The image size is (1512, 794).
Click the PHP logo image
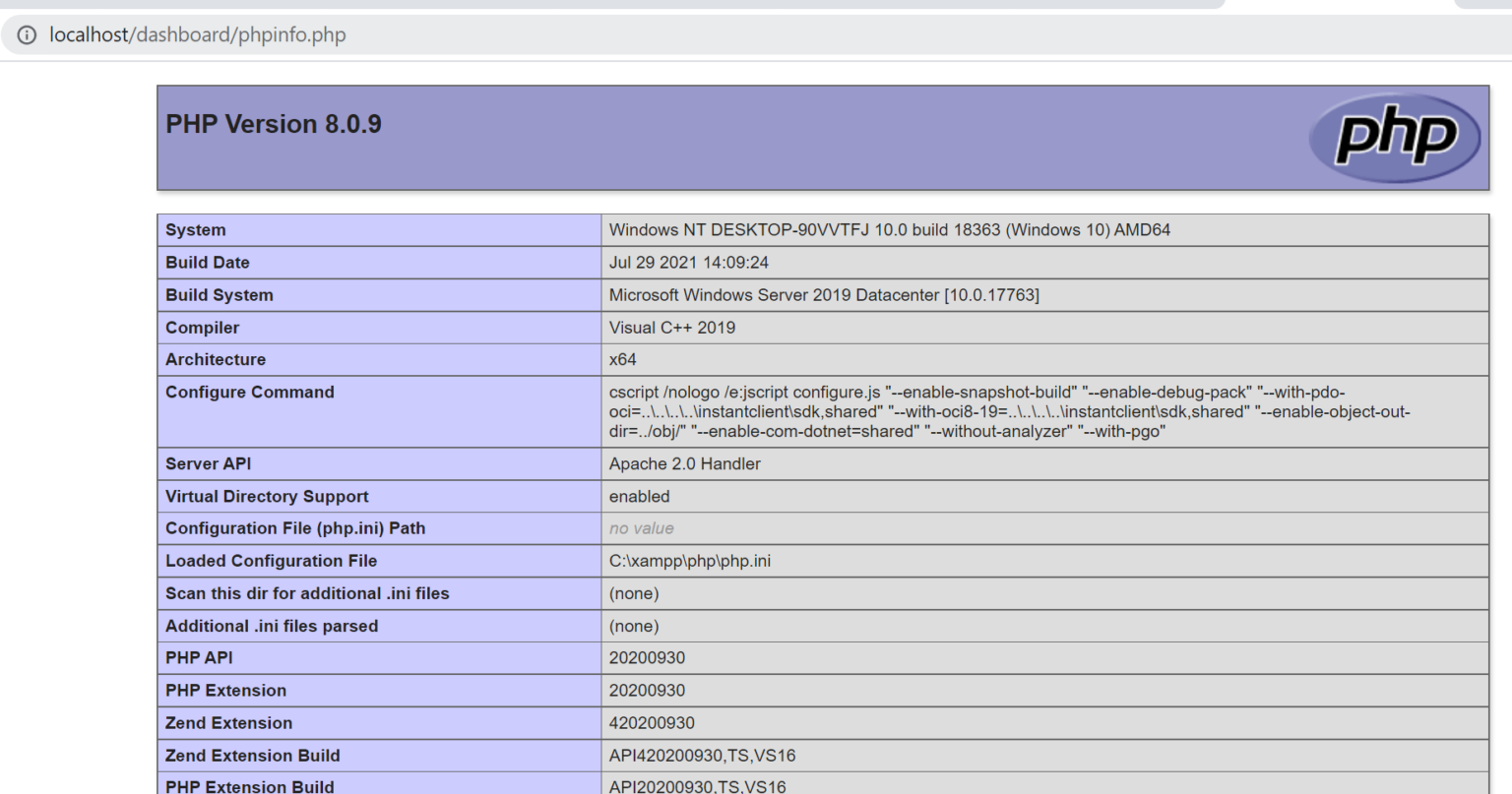[1395, 137]
